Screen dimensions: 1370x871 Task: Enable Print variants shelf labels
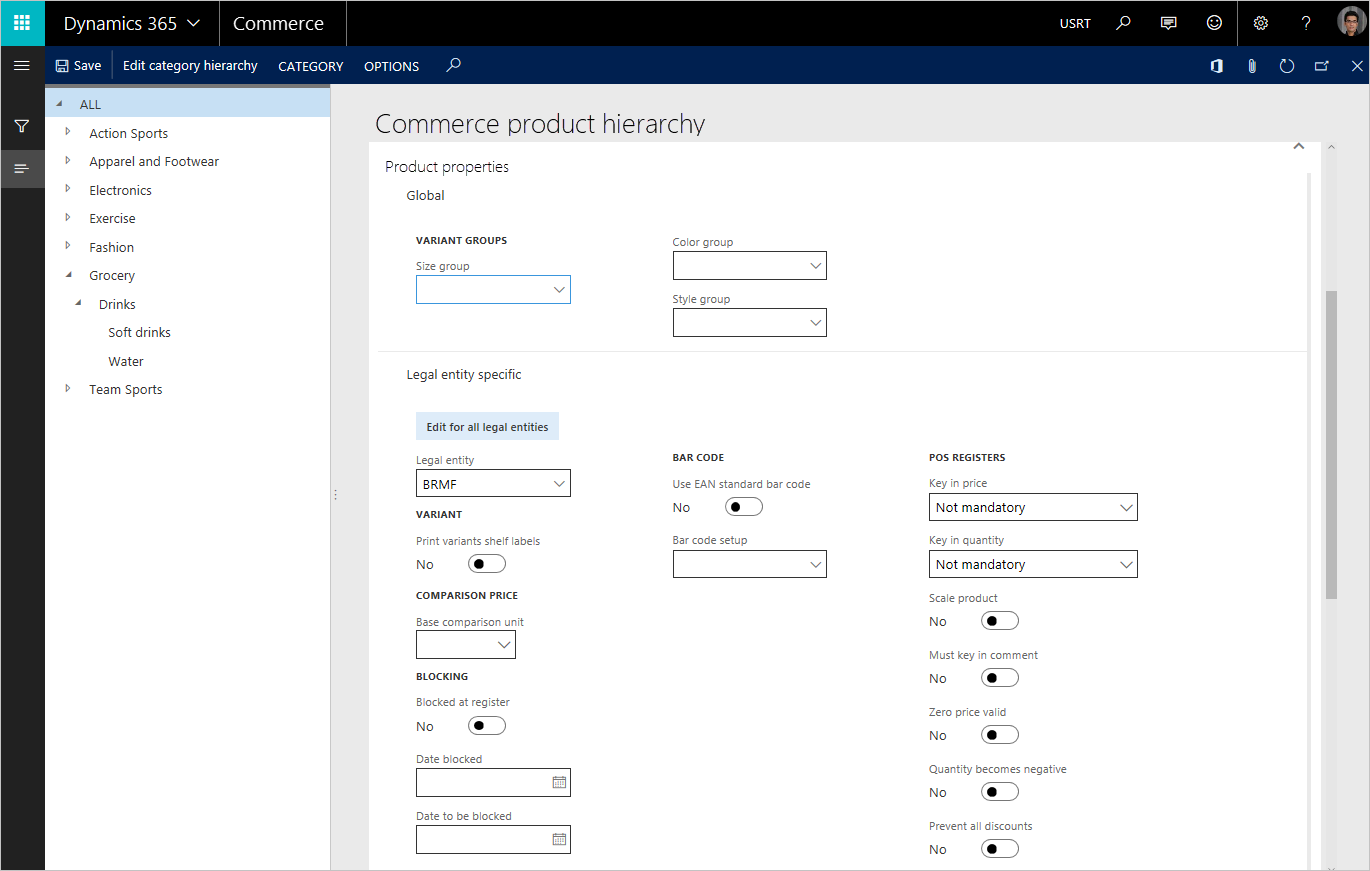pyautogui.click(x=486, y=563)
